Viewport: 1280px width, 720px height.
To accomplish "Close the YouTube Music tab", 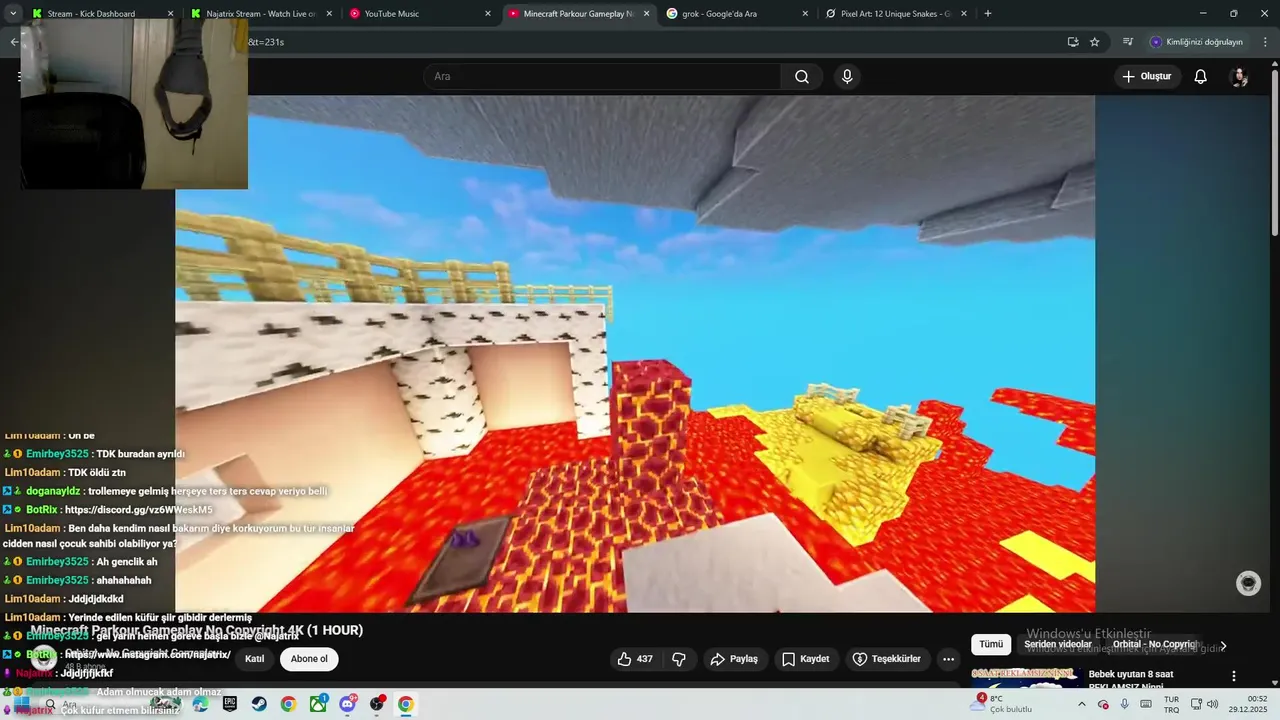I will coord(488,14).
